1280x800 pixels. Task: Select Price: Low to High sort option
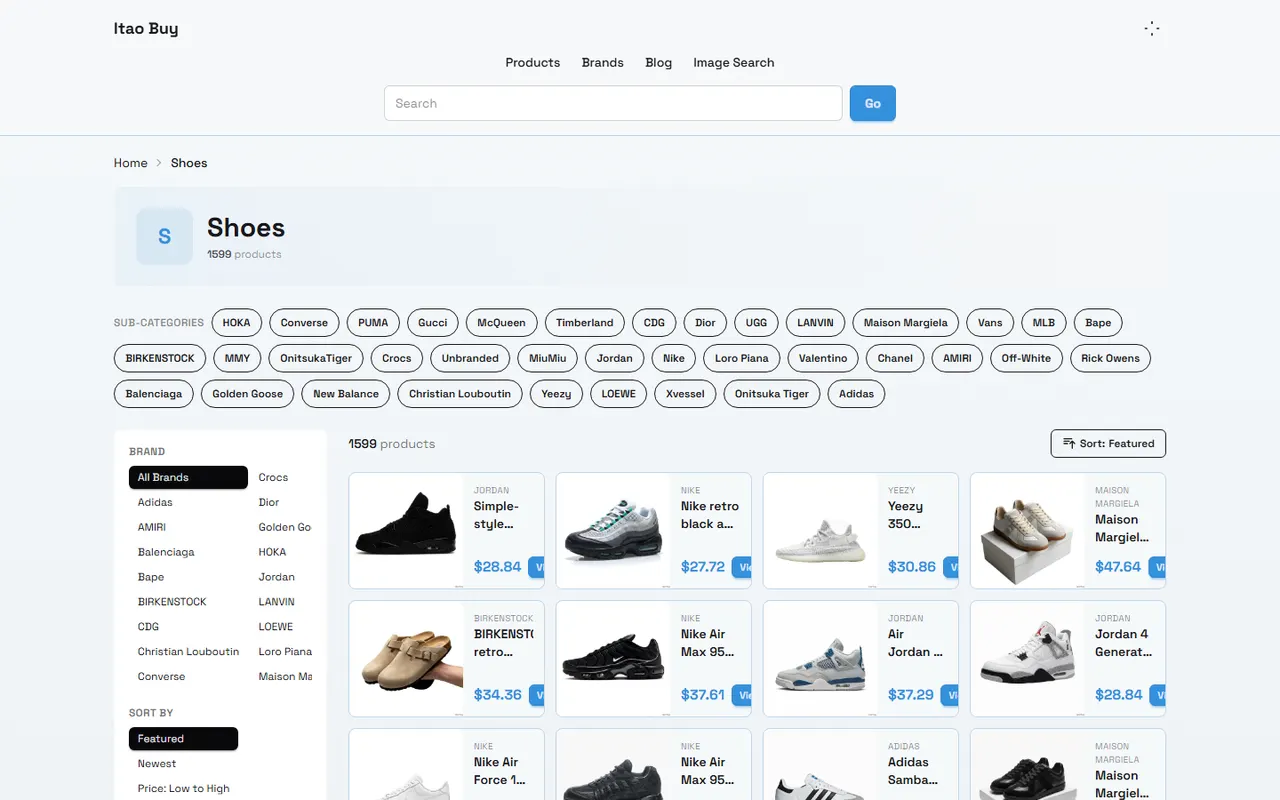tap(184, 789)
